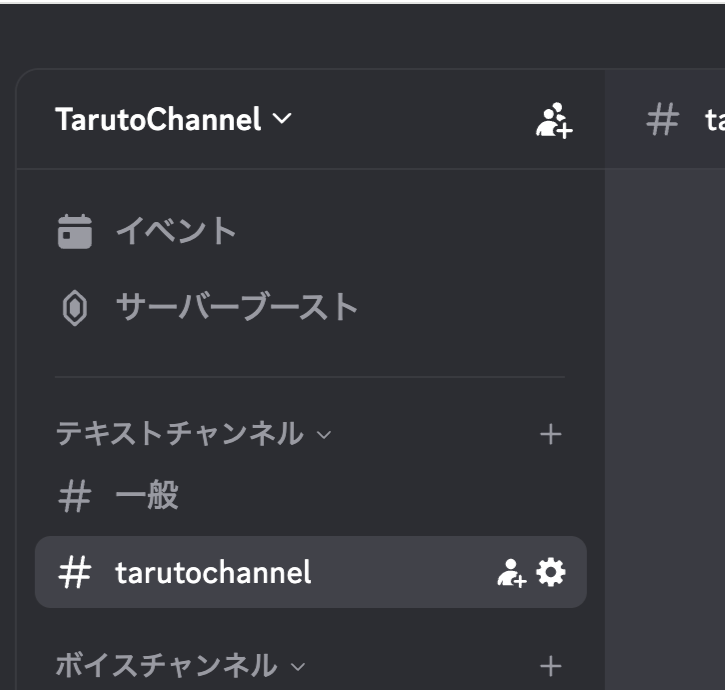Open tarutochannel settings gear icon
This screenshot has height=690, width=725.
551,572
